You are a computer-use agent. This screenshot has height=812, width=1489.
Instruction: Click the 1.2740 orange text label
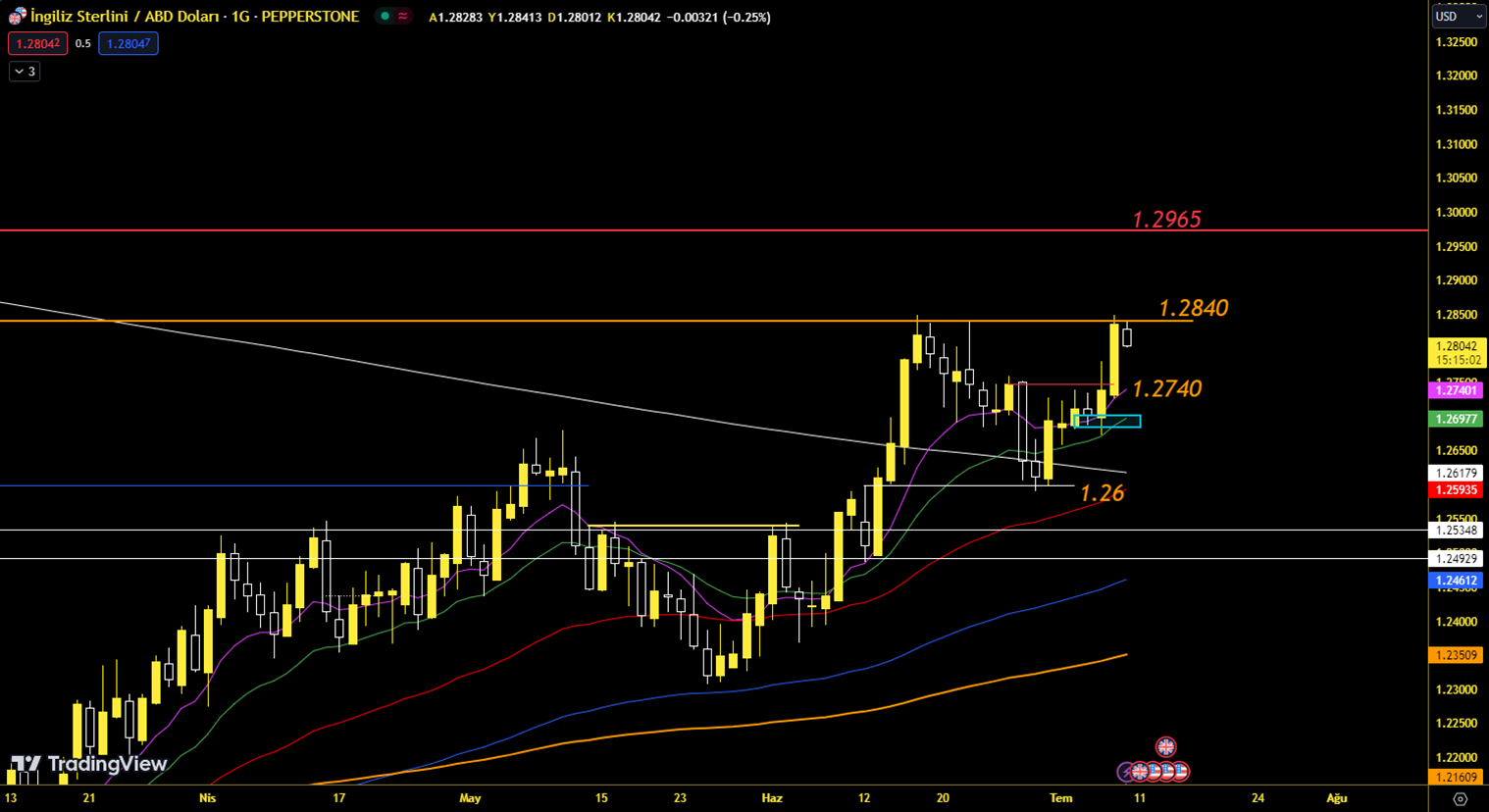pyautogui.click(x=1166, y=388)
